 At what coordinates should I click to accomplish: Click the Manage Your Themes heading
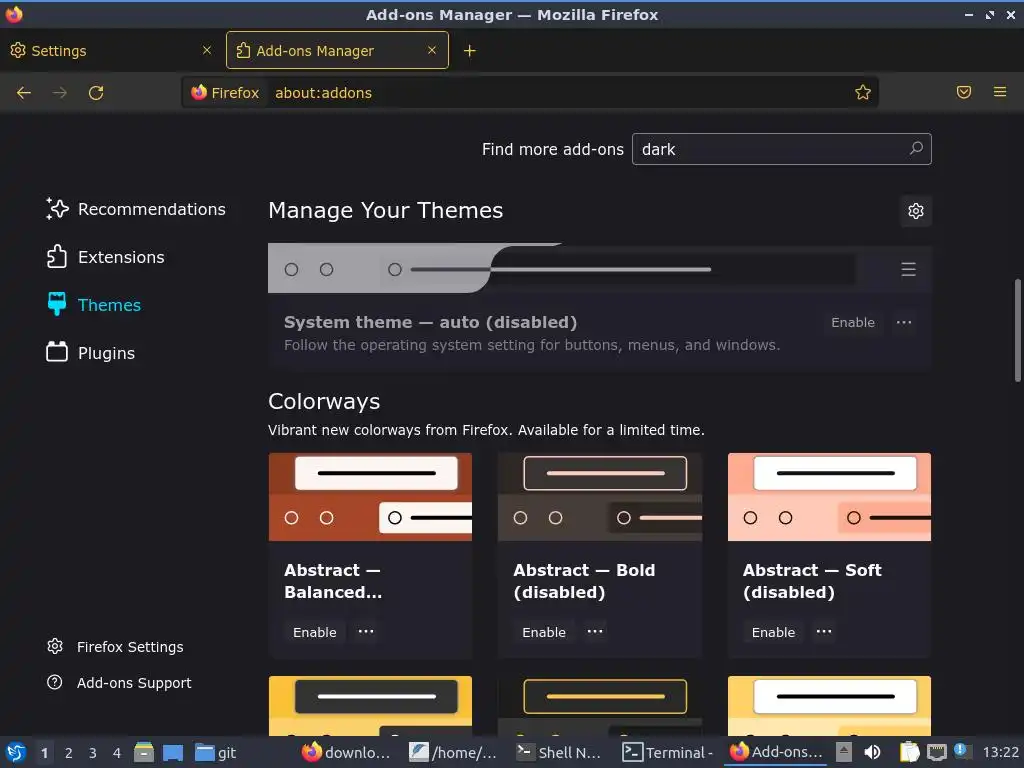[x=385, y=210]
